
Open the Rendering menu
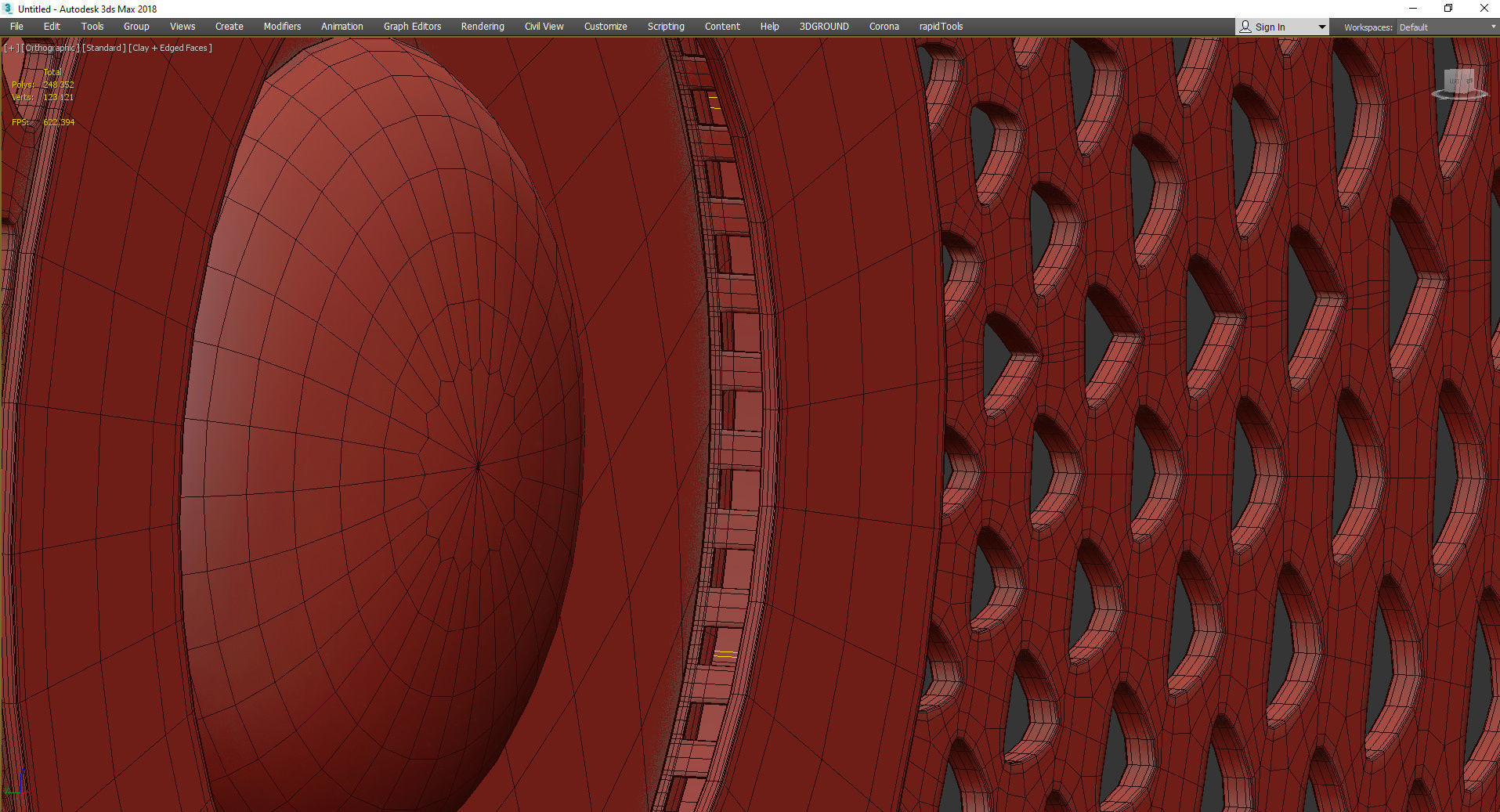pos(483,27)
